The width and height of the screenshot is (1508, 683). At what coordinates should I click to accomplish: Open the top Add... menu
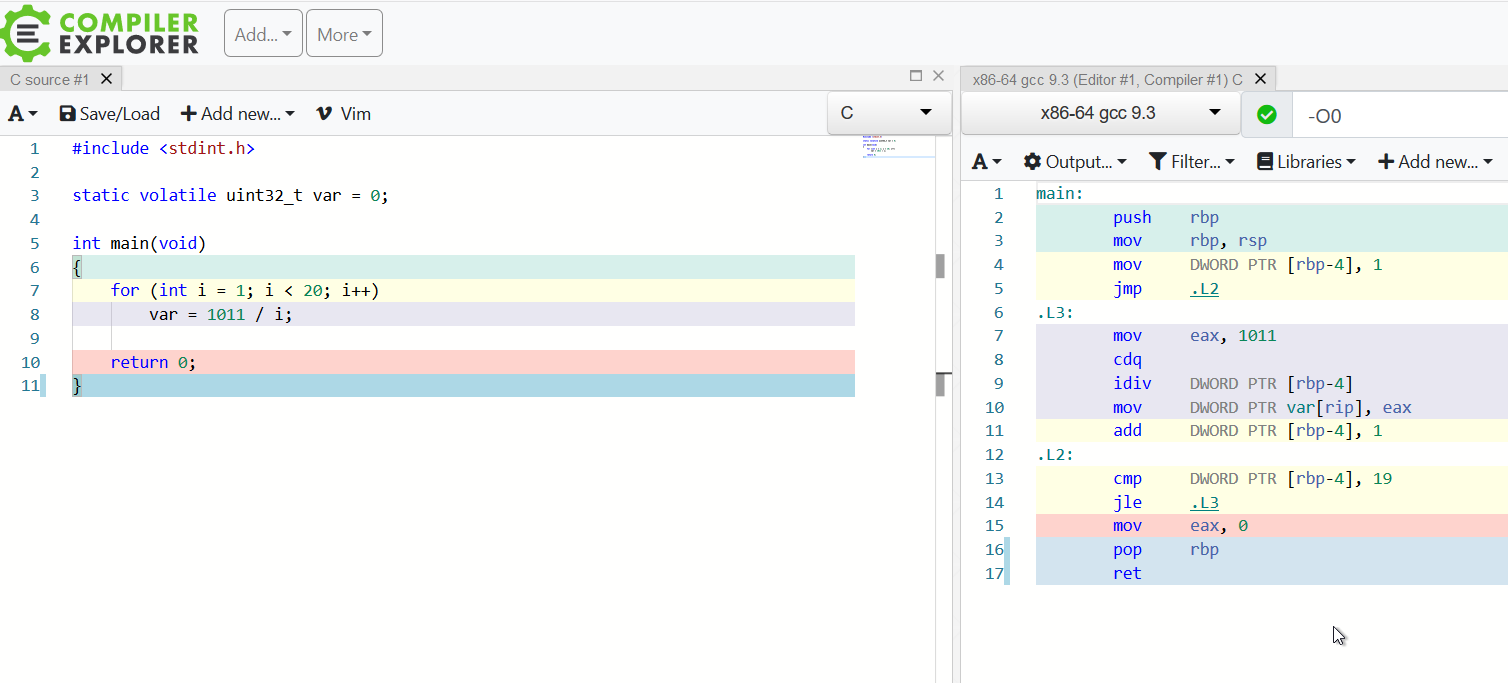[263, 34]
